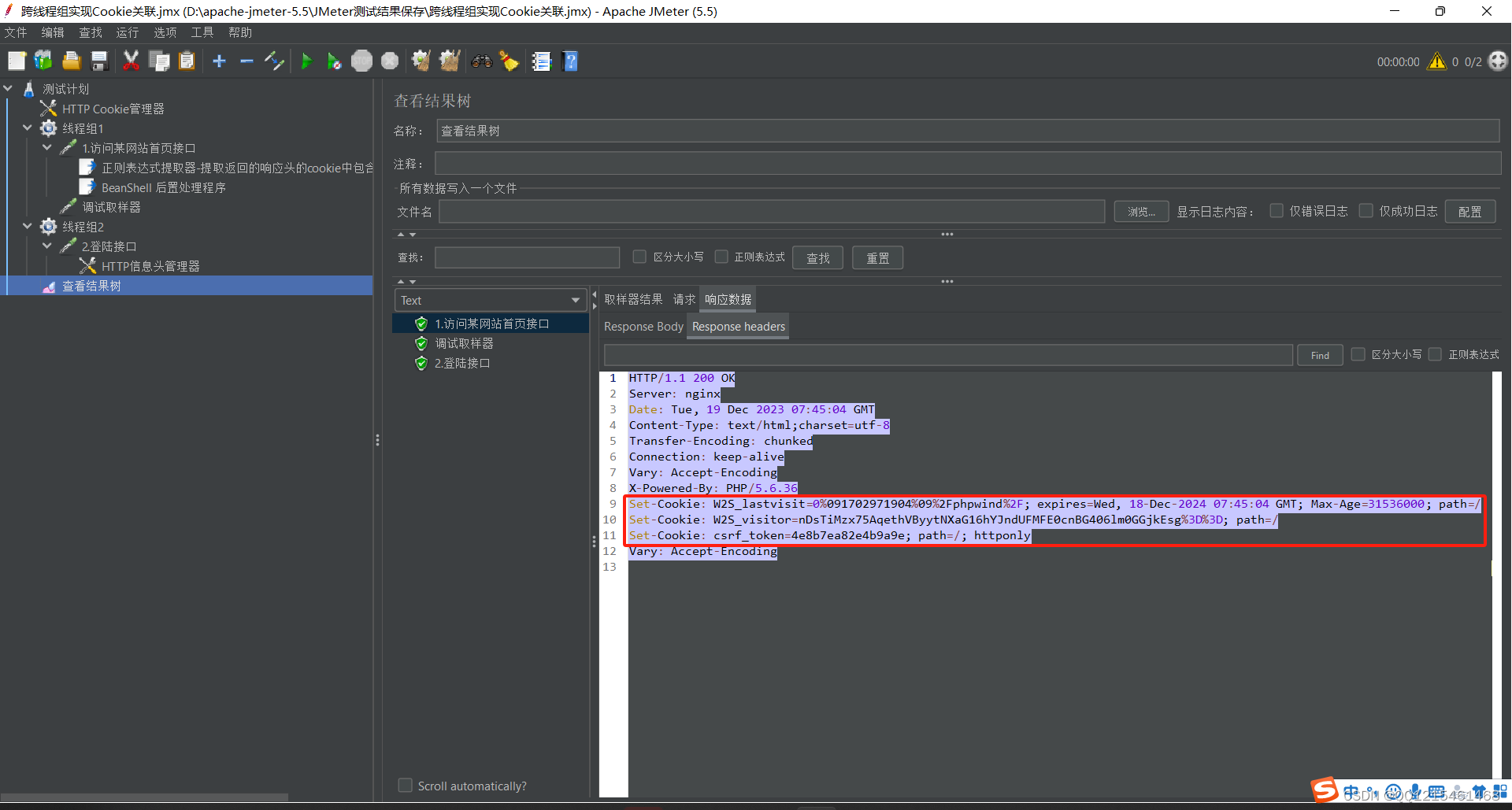Image resolution: width=1512 pixels, height=810 pixels.
Task: Start the test with green play icon
Action: click(306, 61)
